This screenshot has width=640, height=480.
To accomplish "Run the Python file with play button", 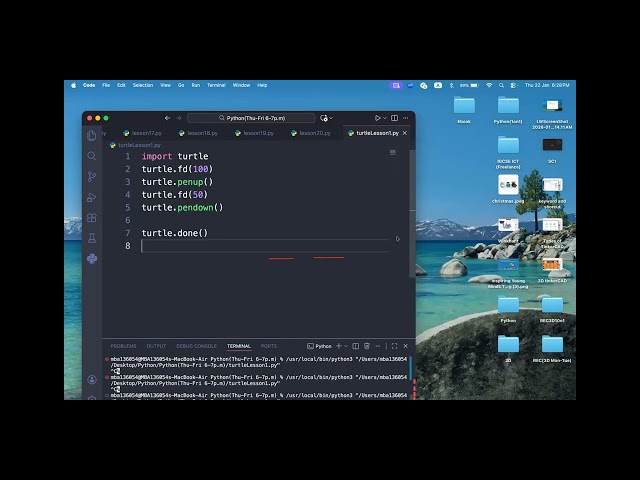I will (378, 118).
